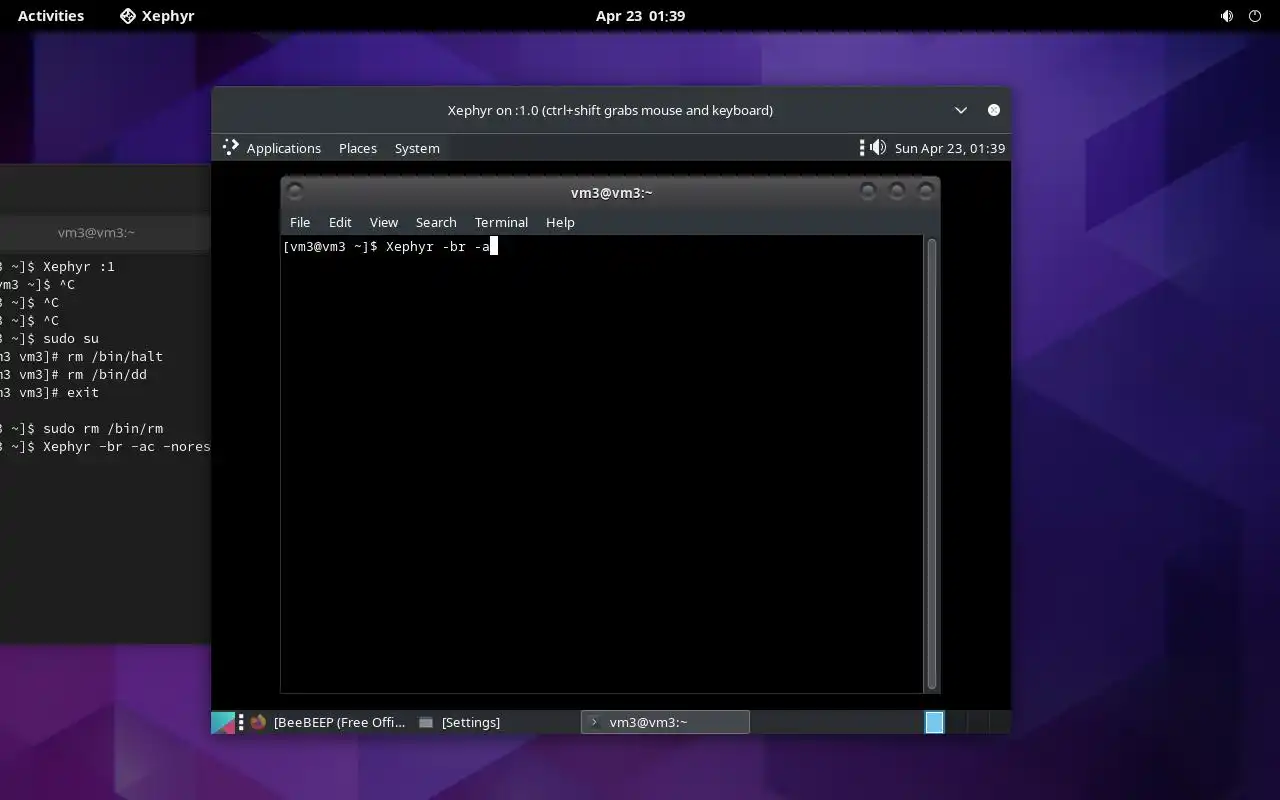1280x800 pixels.
Task: Click the MATE logo icon beside Applications
Action: coord(231,147)
